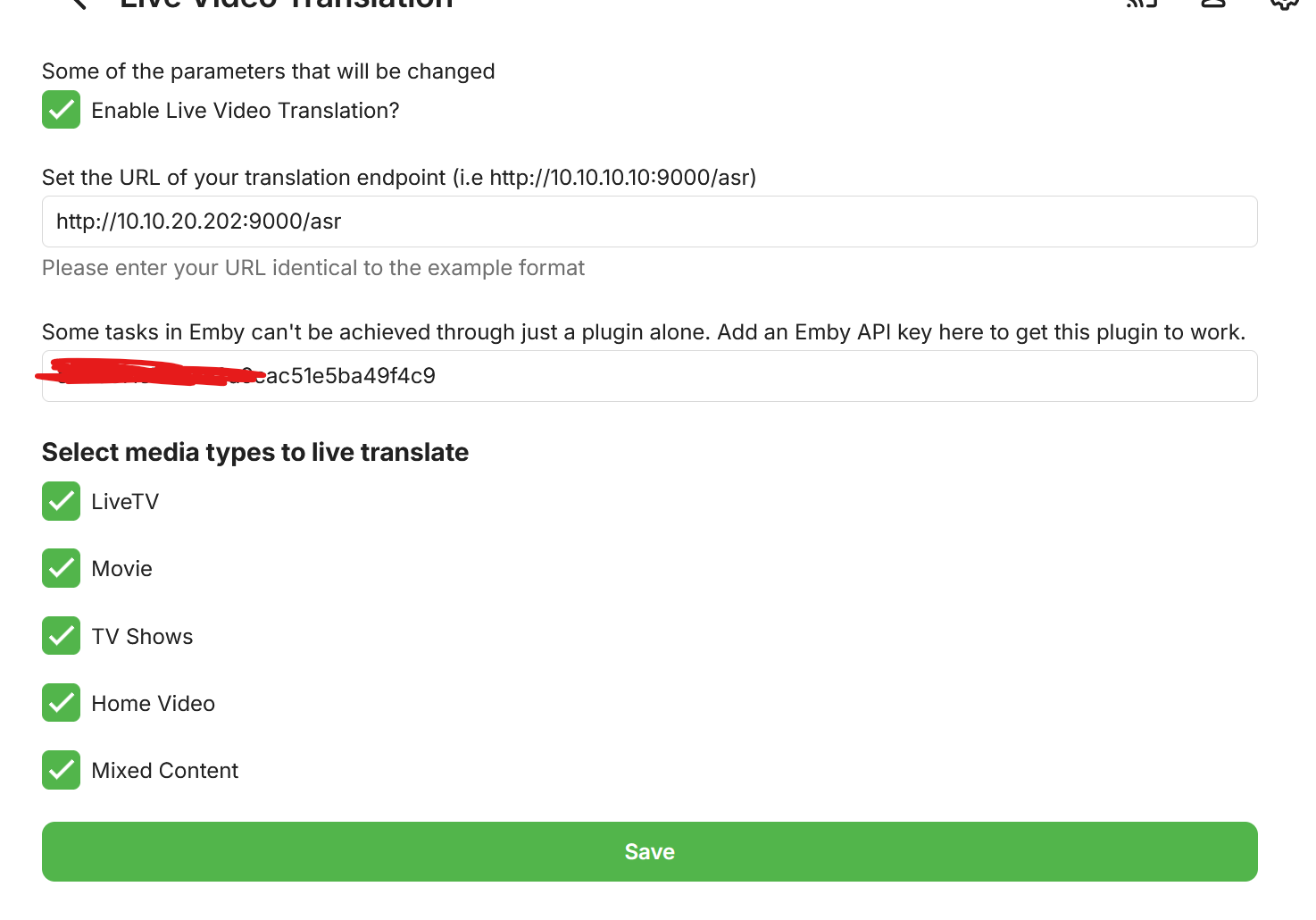Uncheck the Movie media type
This screenshot has width=1316, height=920.
(61, 568)
